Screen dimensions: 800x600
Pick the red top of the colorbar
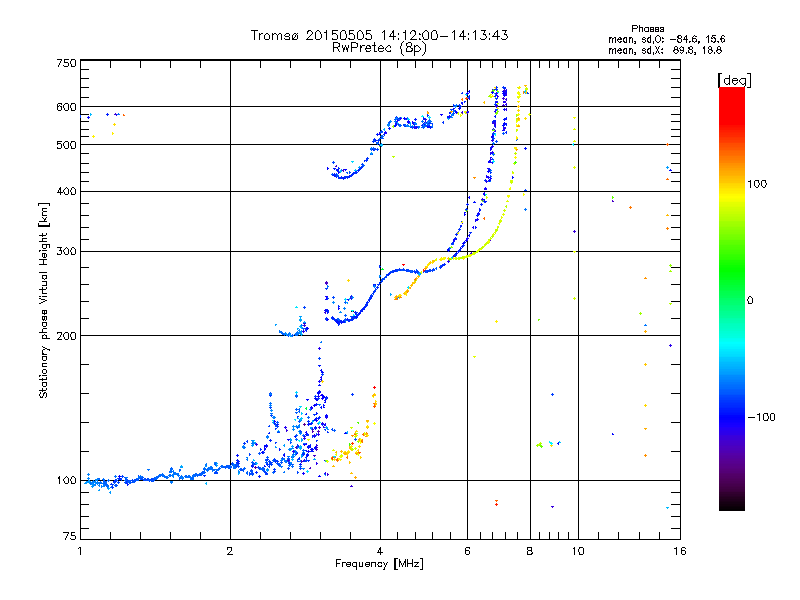731,93
